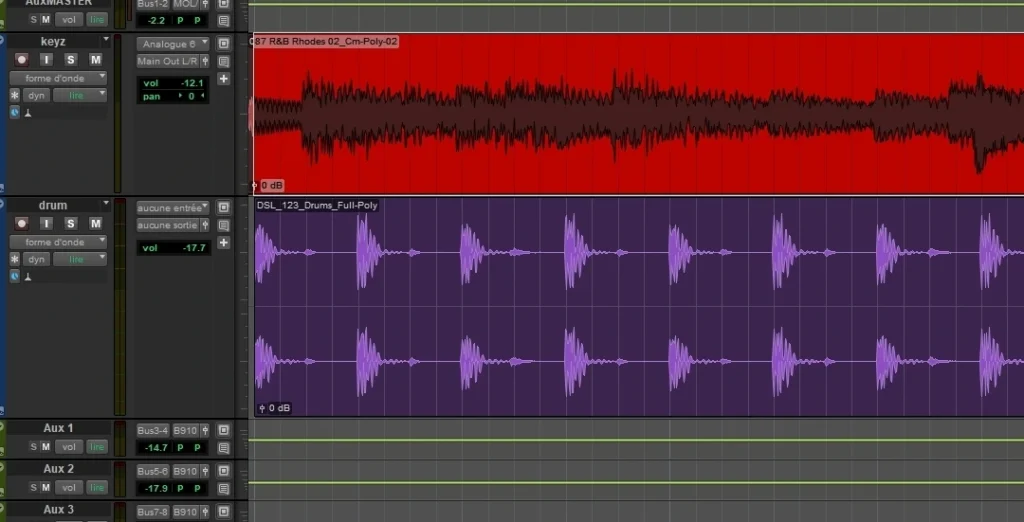The width and height of the screenshot is (1024, 522).
Task: Add a send with drum plus button
Action: (x=223, y=243)
